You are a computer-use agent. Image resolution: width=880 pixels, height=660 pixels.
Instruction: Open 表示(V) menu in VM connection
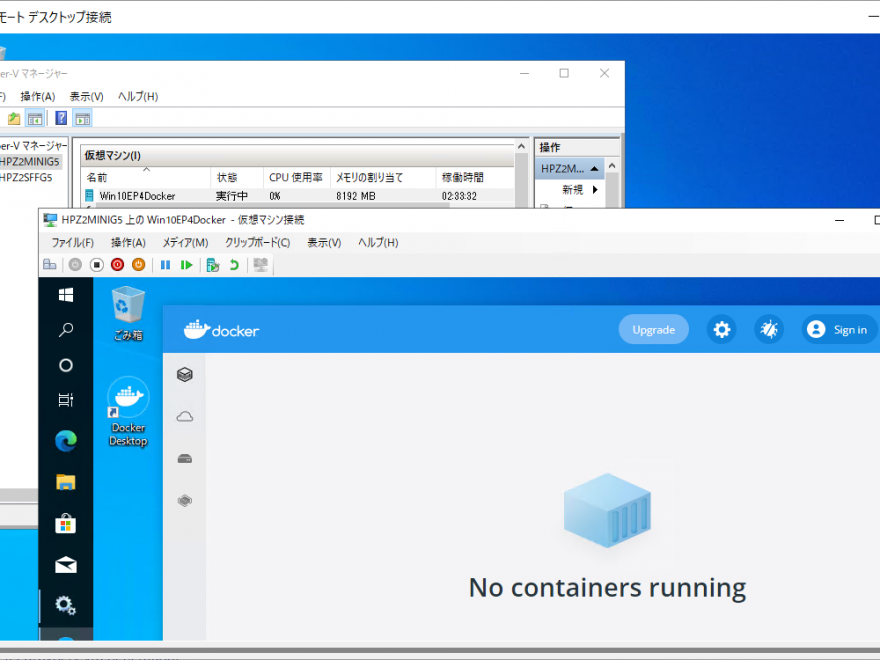pos(324,242)
